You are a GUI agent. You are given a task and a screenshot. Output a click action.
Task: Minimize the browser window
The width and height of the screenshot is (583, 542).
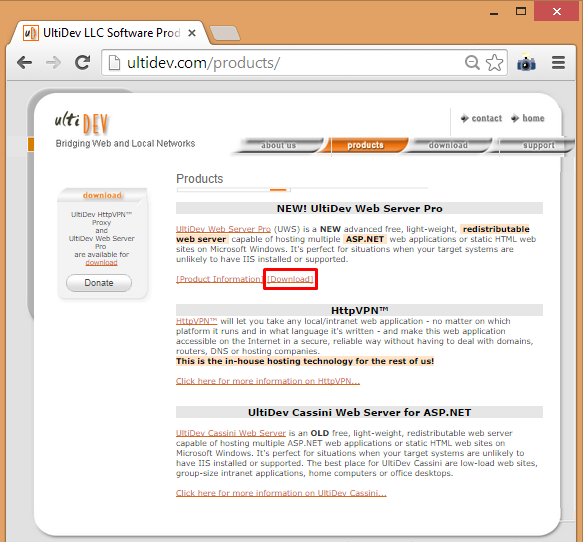(x=494, y=13)
